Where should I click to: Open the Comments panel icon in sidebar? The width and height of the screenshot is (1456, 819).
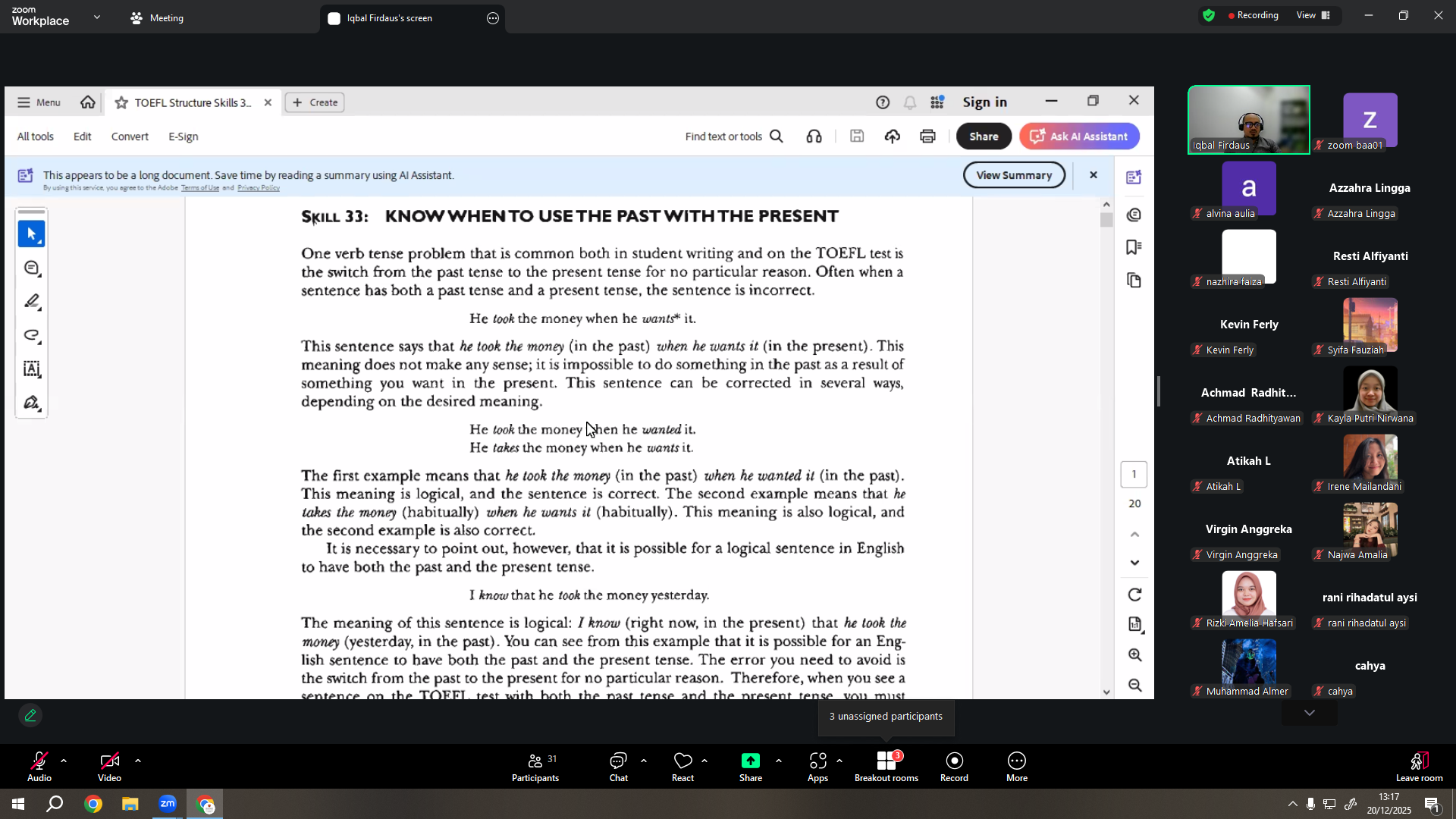coord(1134,215)
